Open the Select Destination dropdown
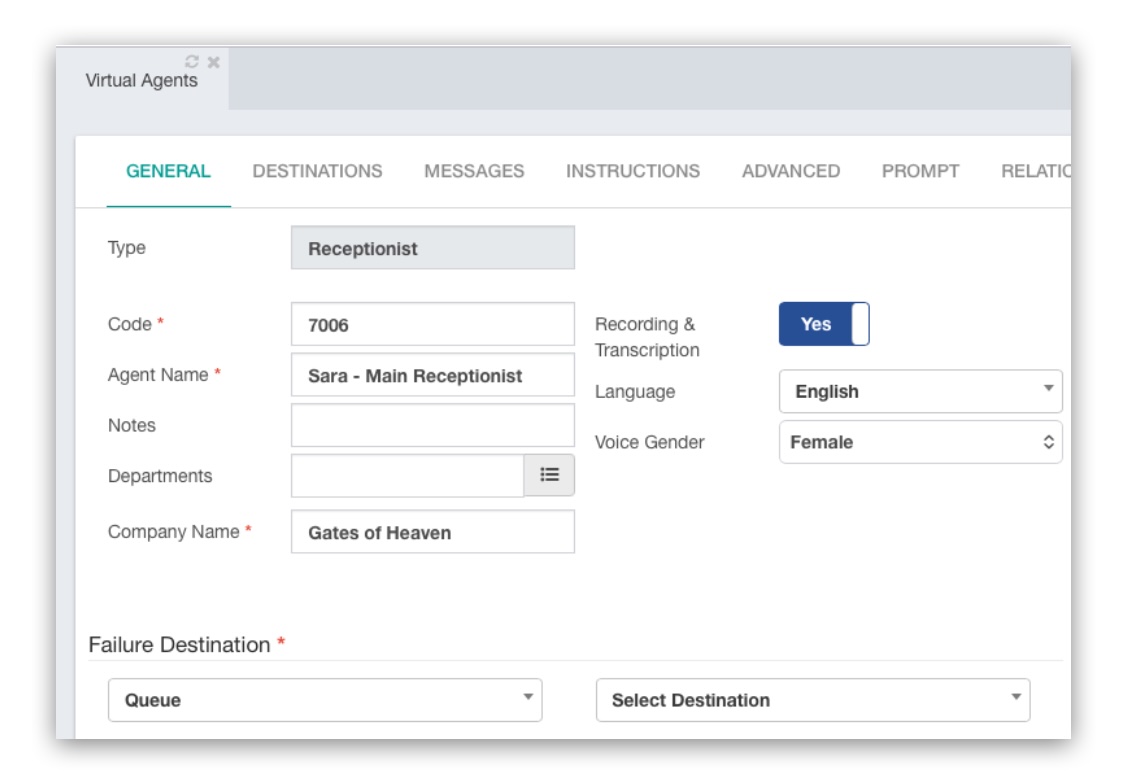The height and width of the screenshot is (782, 1136). 813,700
